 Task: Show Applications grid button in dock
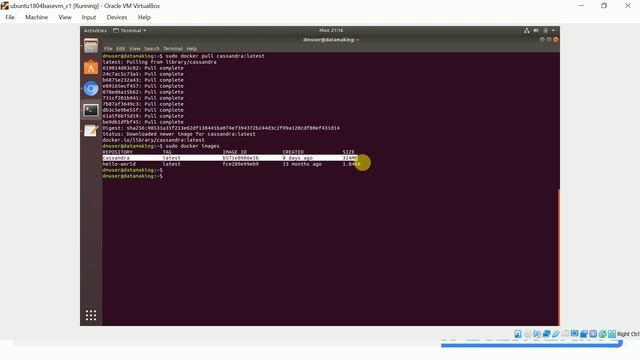[91, 315]
